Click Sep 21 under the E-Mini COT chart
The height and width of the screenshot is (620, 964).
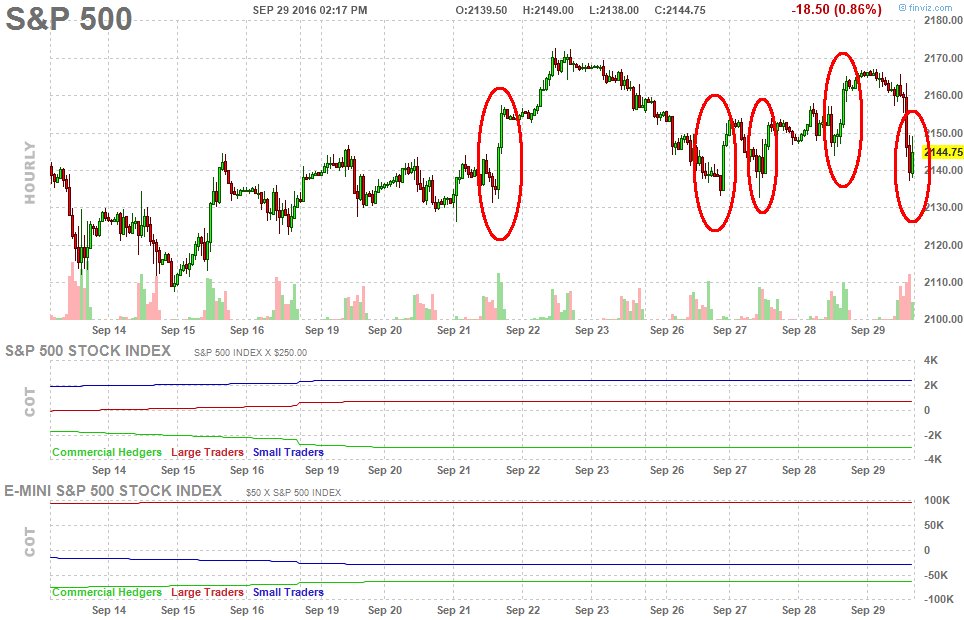(454, 610)
